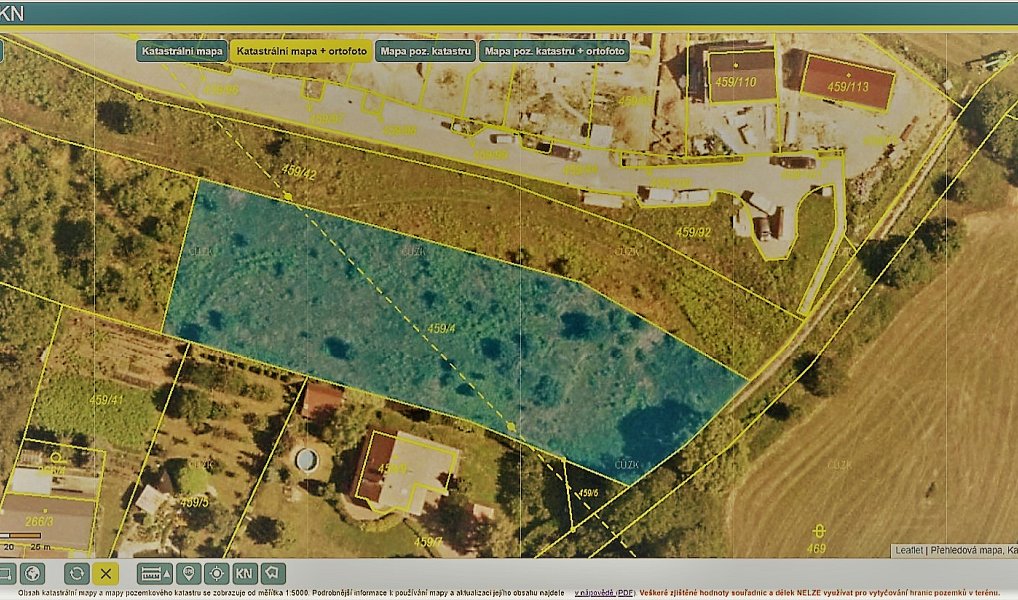Open the Přehledová mapa attribution link
The width and height of the screenshot is (1018, 600).
(967, 550)
